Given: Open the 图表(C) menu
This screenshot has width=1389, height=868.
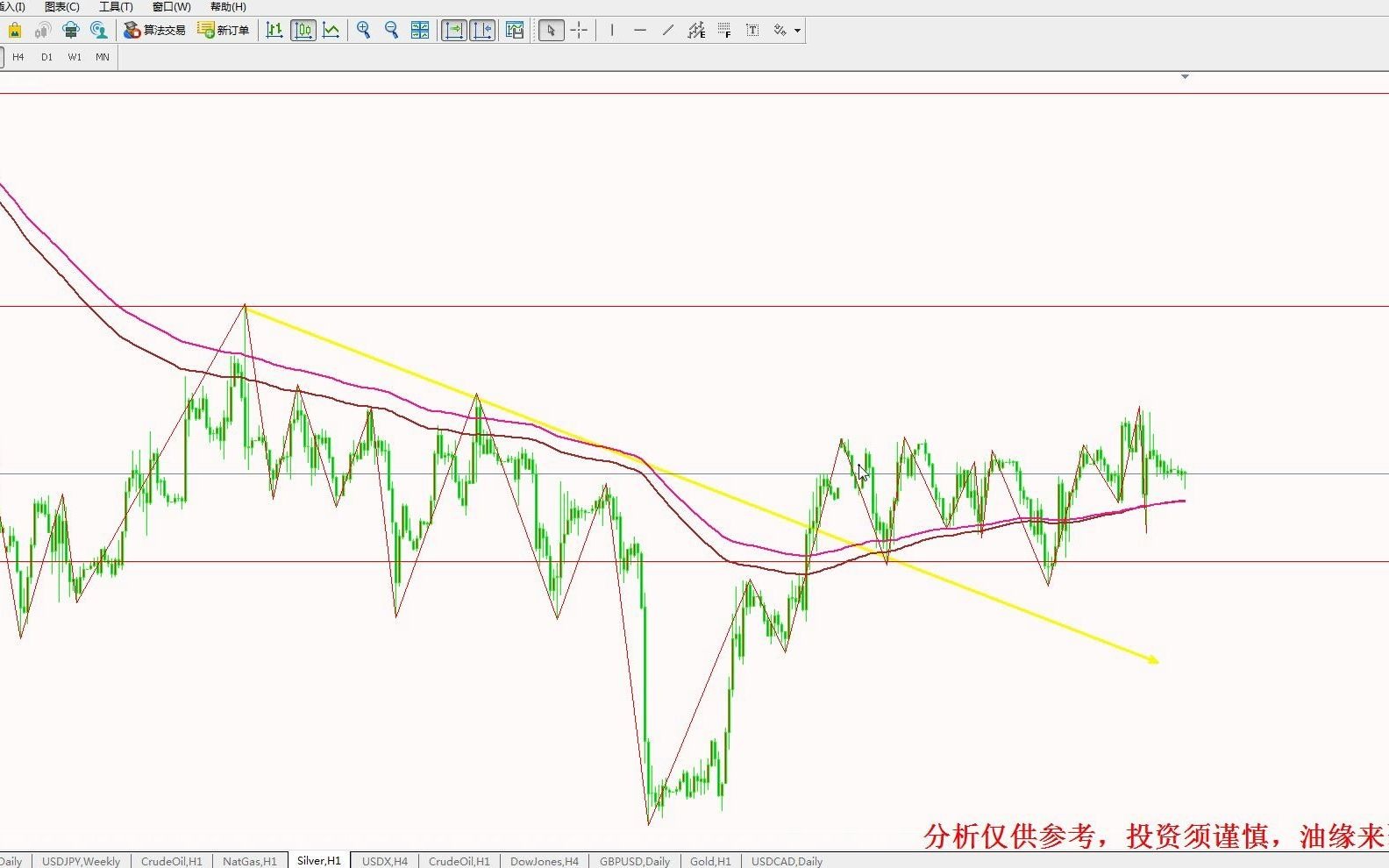Looking at the screenshot, I should [x=62, y=7].
